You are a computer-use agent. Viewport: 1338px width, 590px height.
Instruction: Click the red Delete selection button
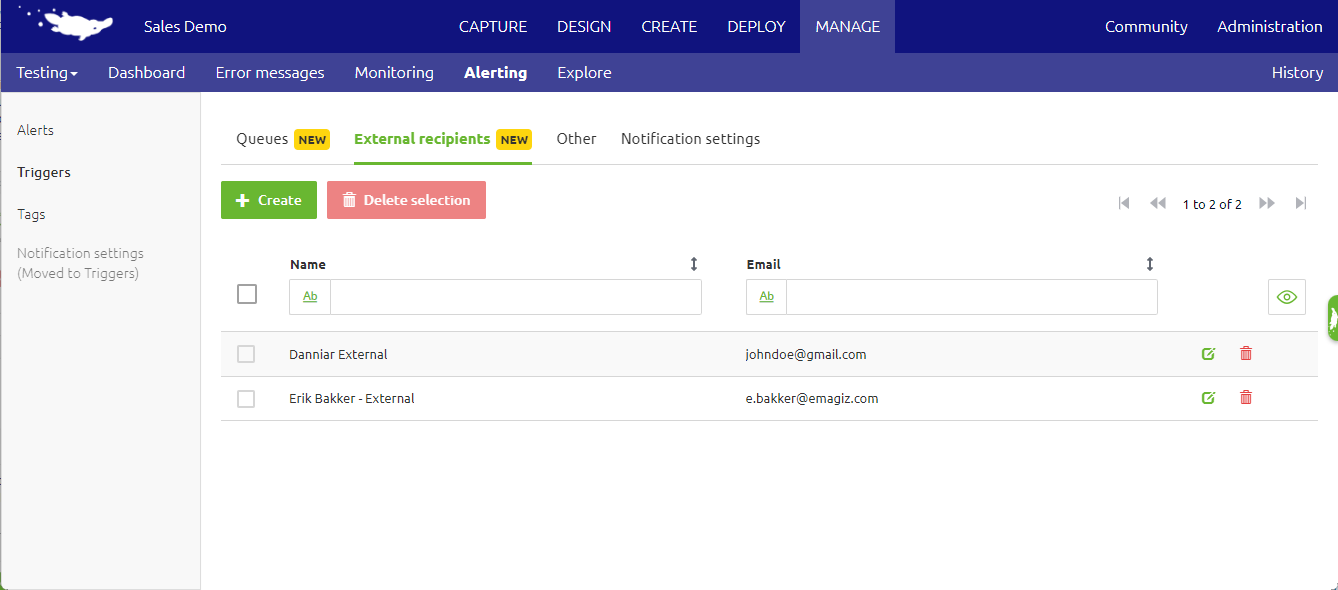(406, 199)
